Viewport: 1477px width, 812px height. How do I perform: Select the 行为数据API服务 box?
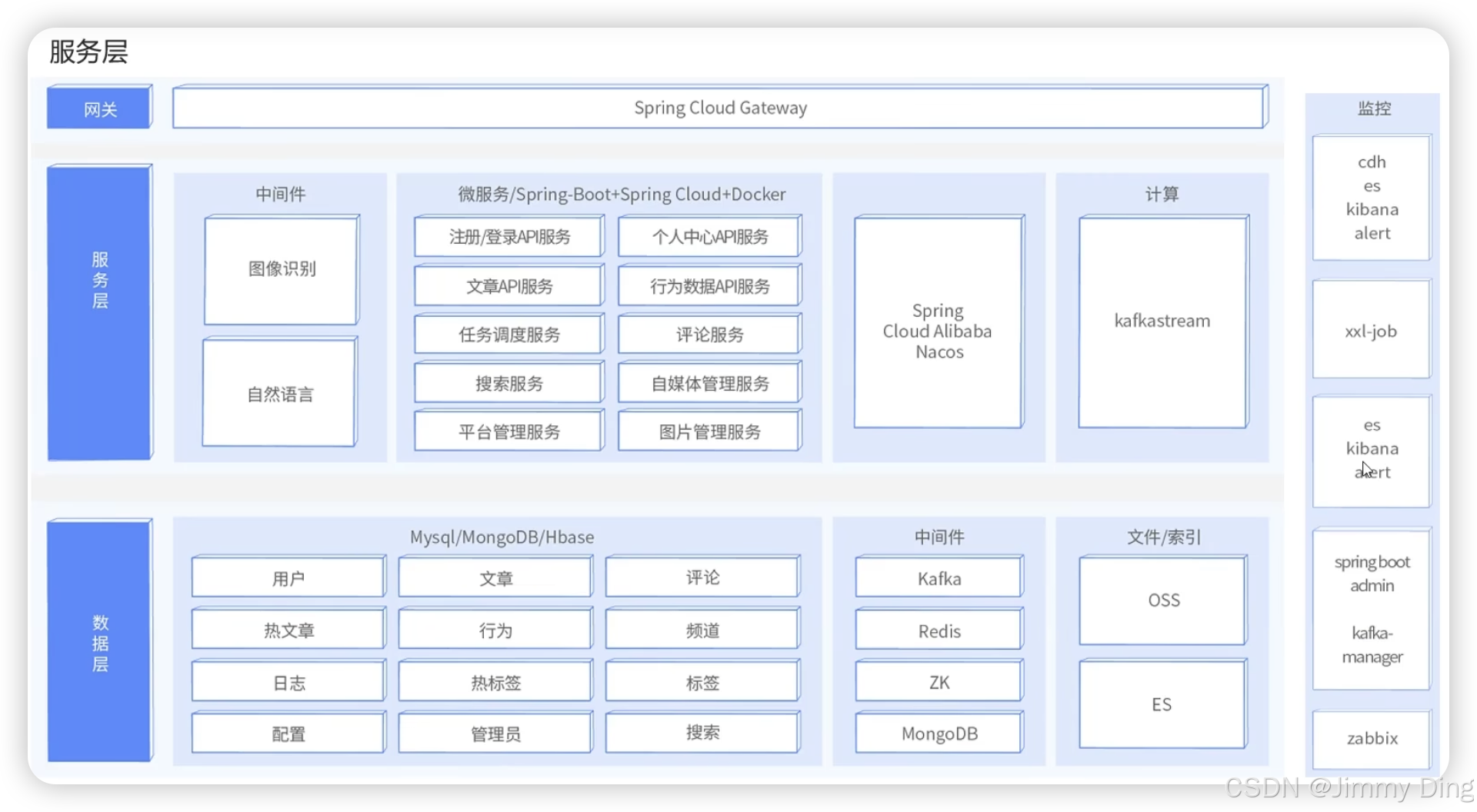pos(710,286)
